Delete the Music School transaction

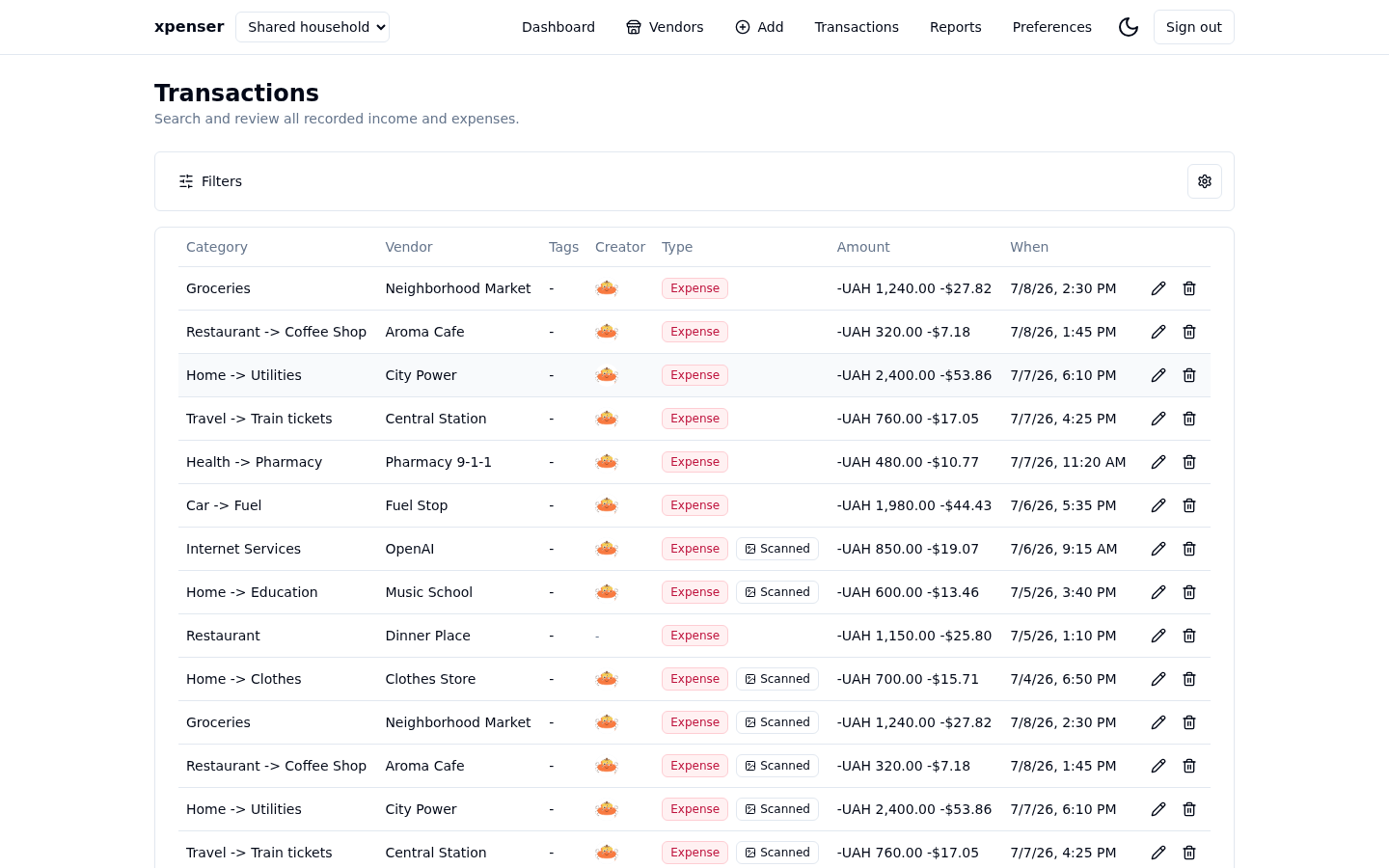(1189, 592)
